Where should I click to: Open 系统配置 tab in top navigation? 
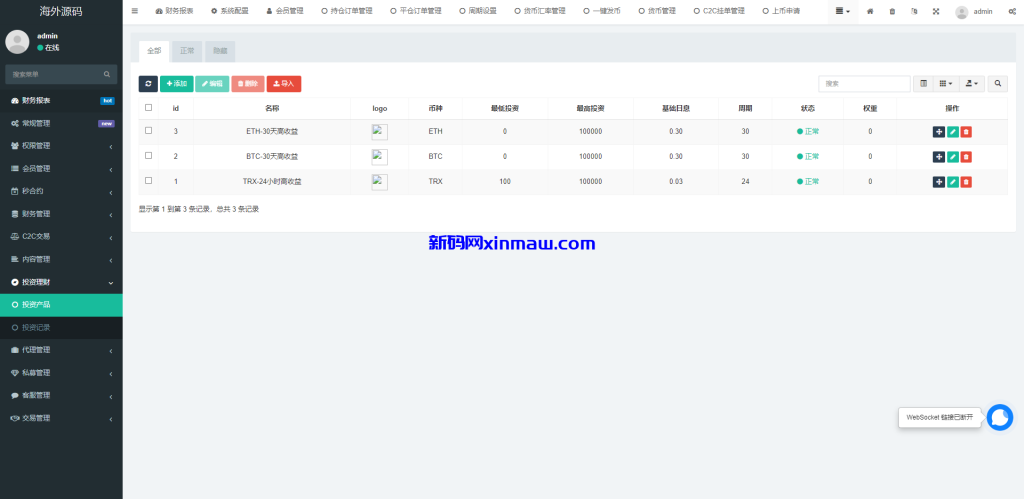(x=229, y=11)
